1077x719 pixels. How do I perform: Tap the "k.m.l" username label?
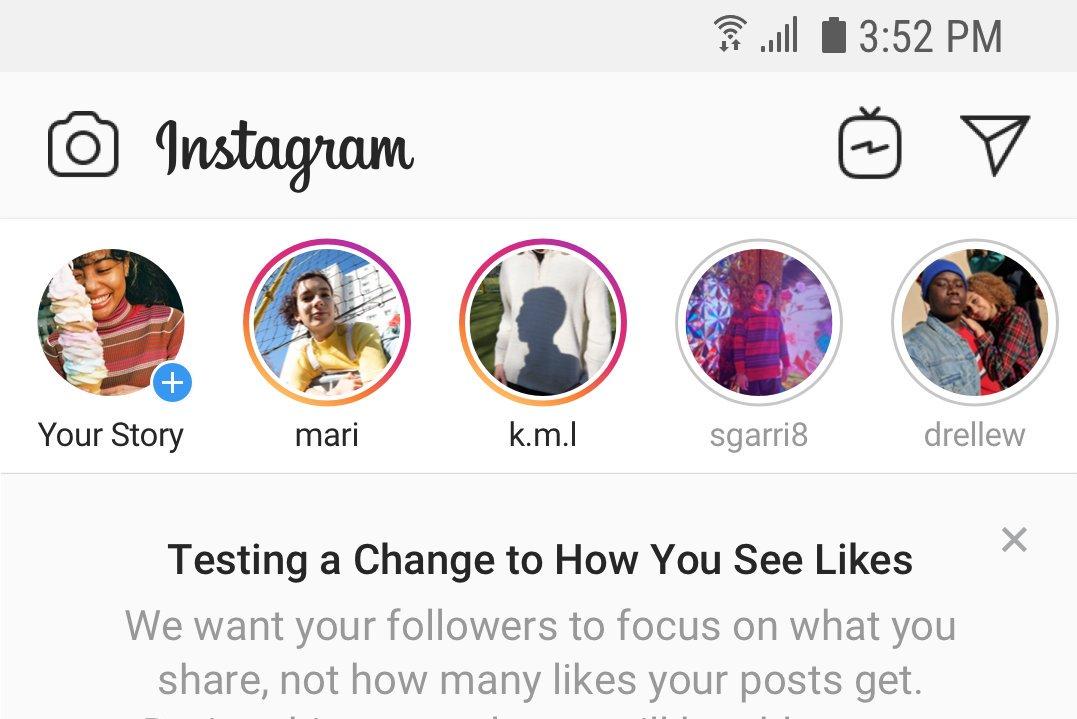coord(543,435)
